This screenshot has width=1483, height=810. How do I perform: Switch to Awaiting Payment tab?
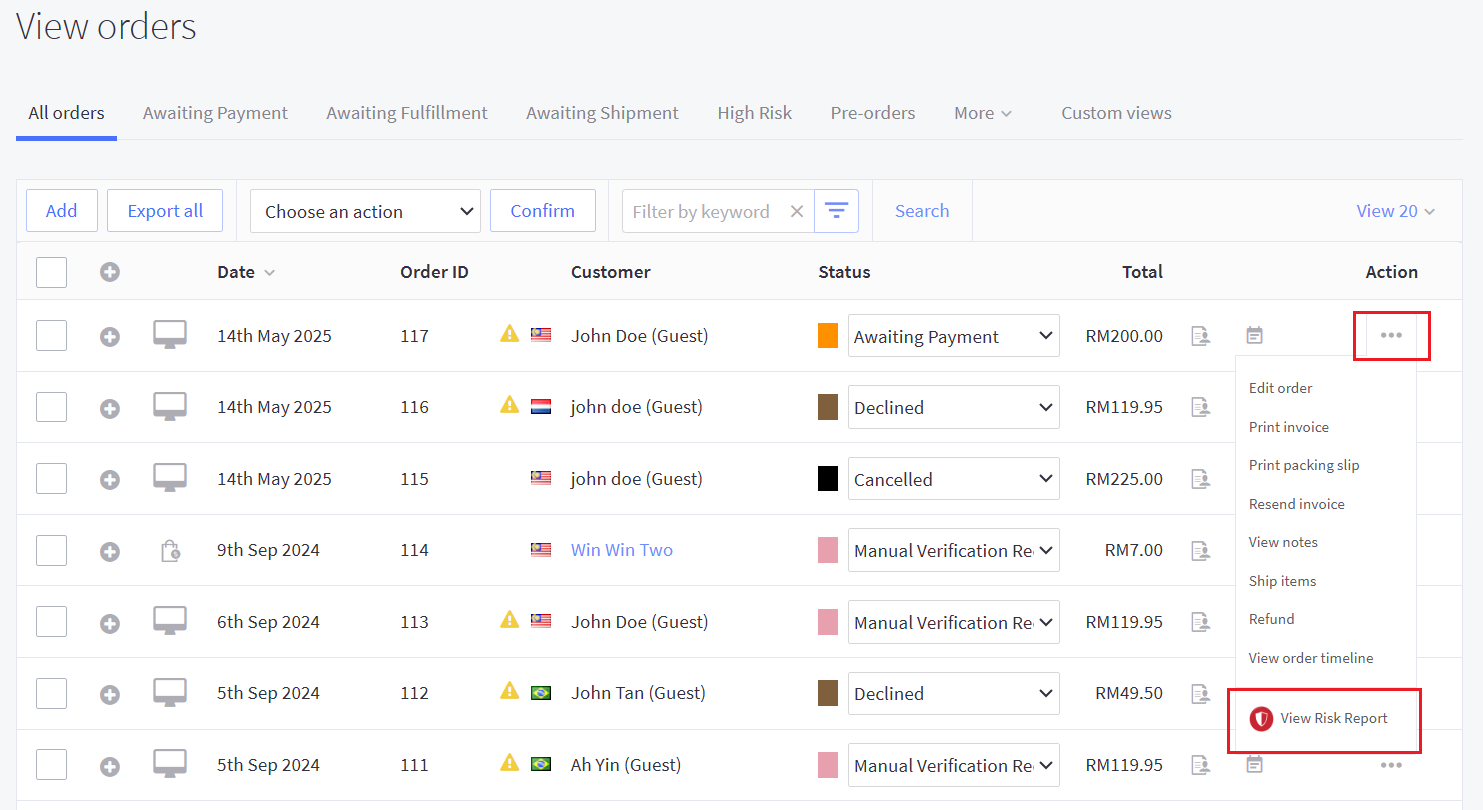tap(215, 113)
